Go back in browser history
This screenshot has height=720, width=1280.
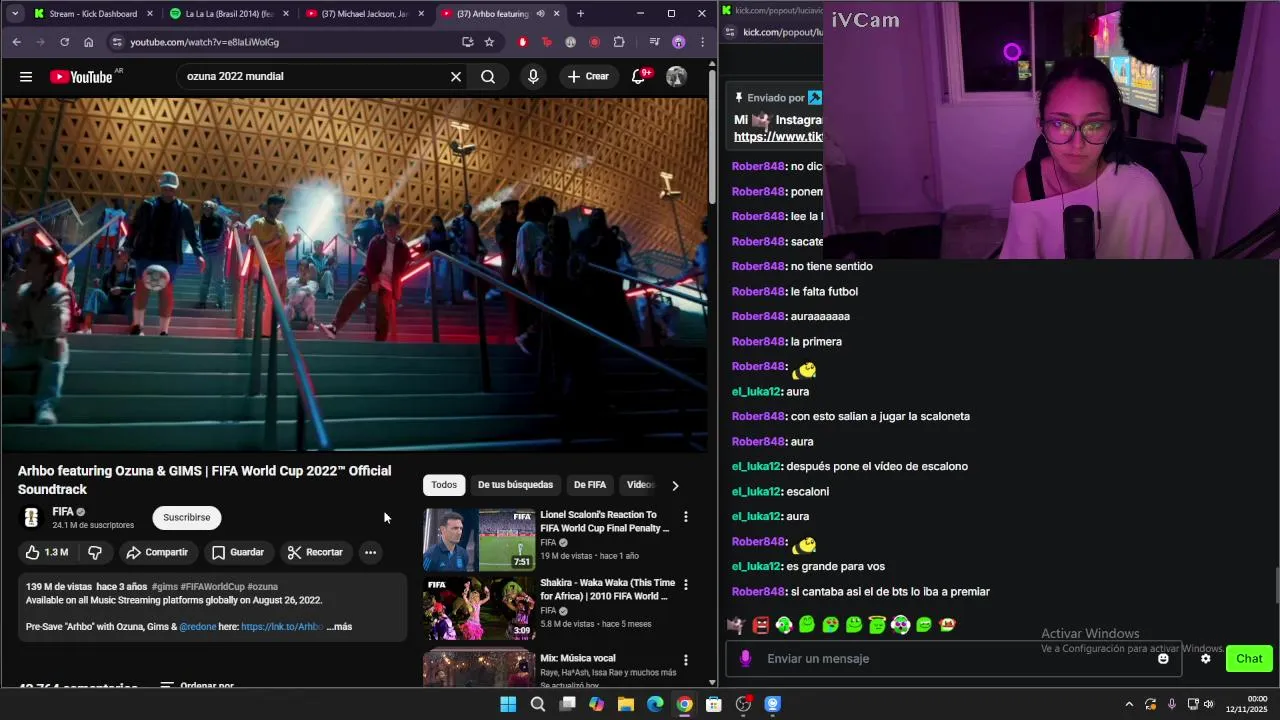point(16,42)
